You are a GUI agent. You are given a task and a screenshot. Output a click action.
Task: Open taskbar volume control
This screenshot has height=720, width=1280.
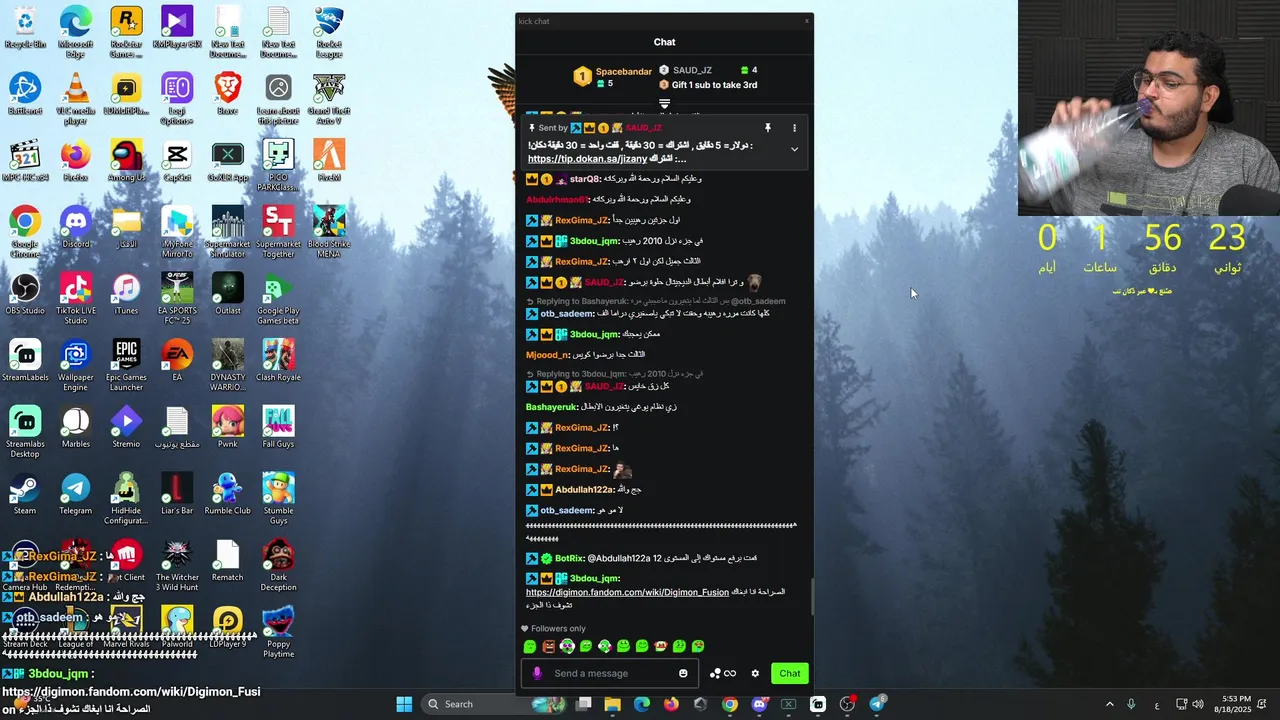click(1198, 704)
